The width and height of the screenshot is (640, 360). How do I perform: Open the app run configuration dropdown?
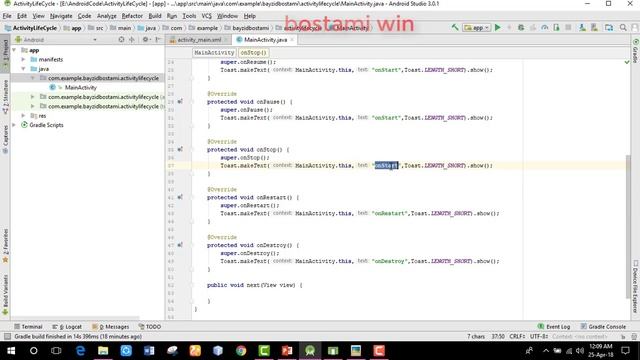476,28
